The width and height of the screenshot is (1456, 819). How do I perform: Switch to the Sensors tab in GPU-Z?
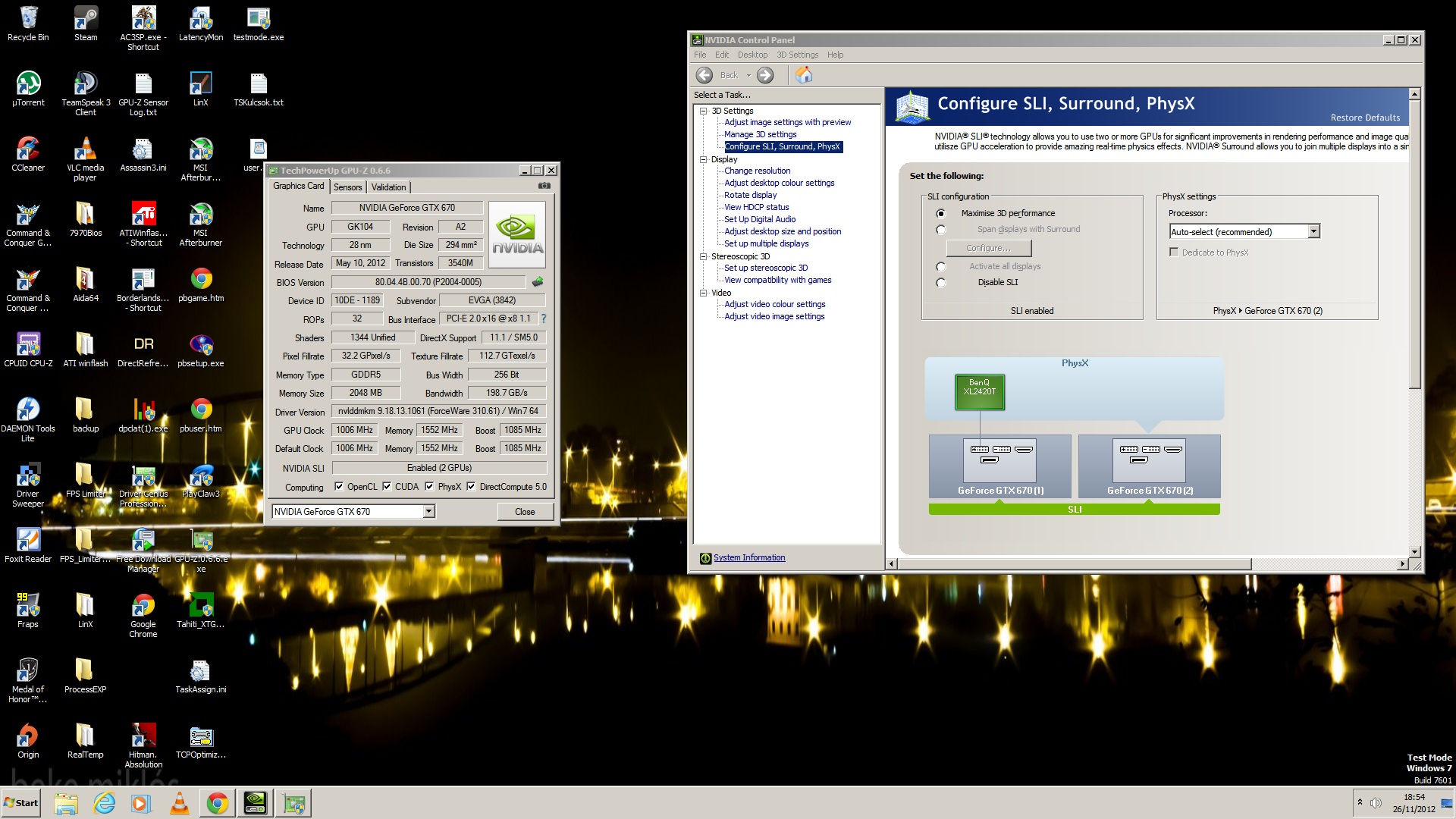[347, 187]
